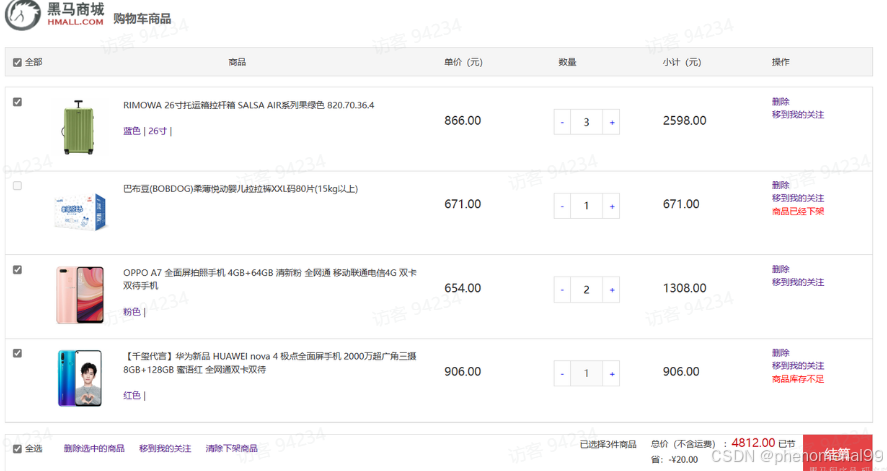887x471 pixels.
Task: Move 巴布豆 diaper item to 我的关注
Action: pos(798,198)
